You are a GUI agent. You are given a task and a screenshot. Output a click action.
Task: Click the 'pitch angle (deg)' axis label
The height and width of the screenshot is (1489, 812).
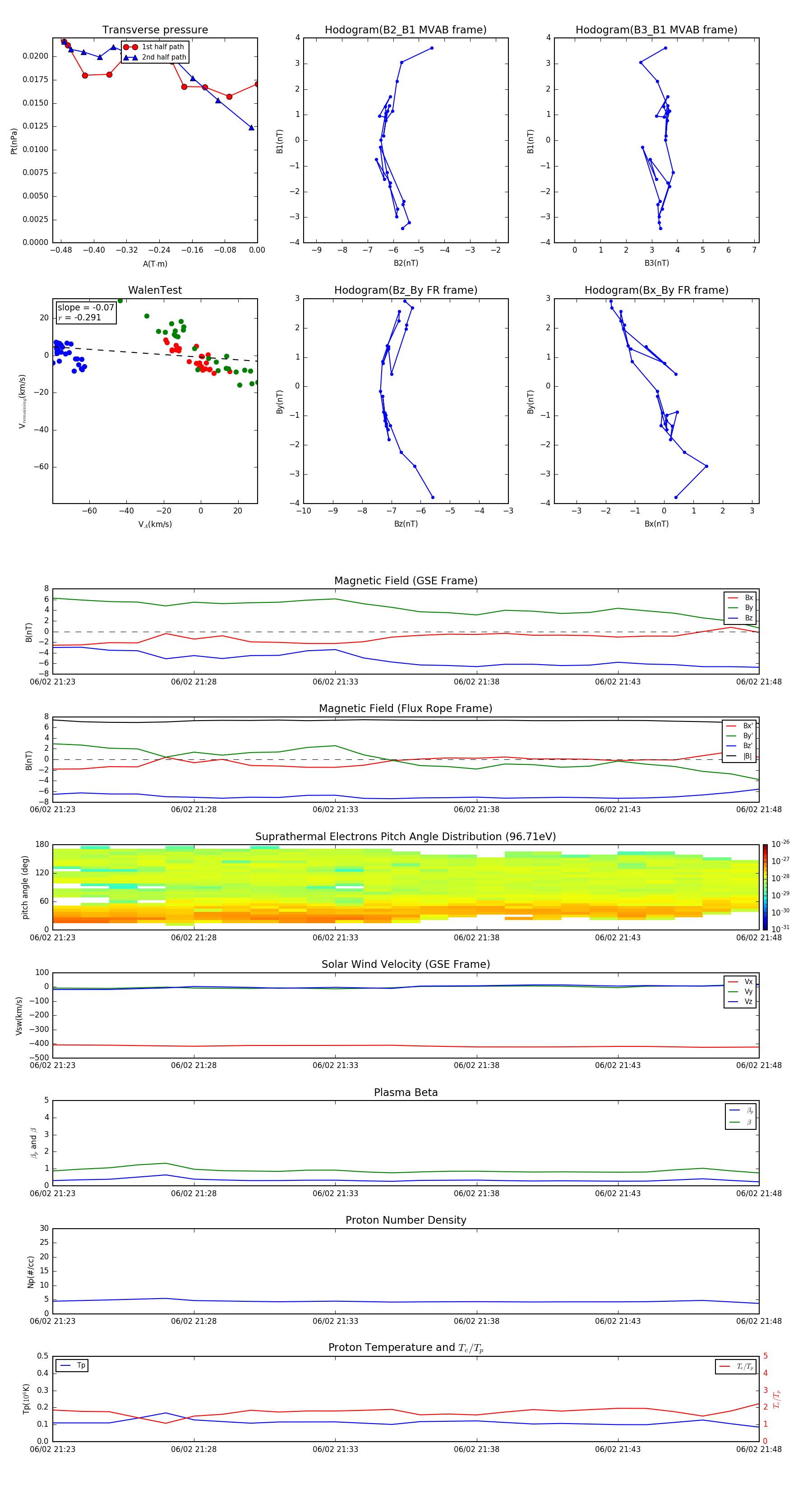click(x=25, y=887)
